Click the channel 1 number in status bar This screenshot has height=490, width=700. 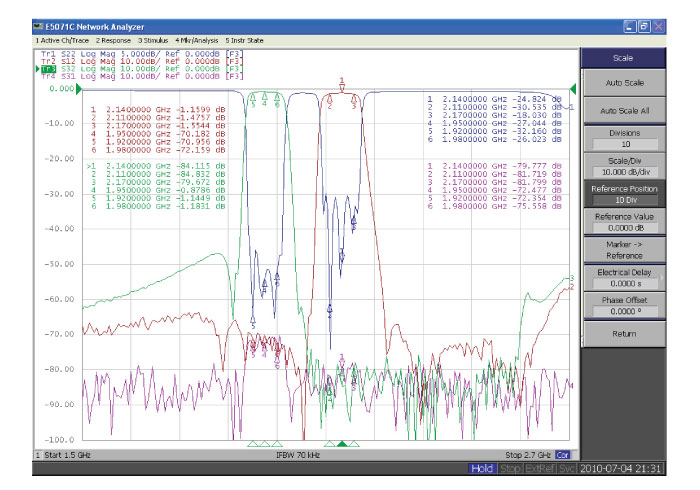[x=38, y=455]
